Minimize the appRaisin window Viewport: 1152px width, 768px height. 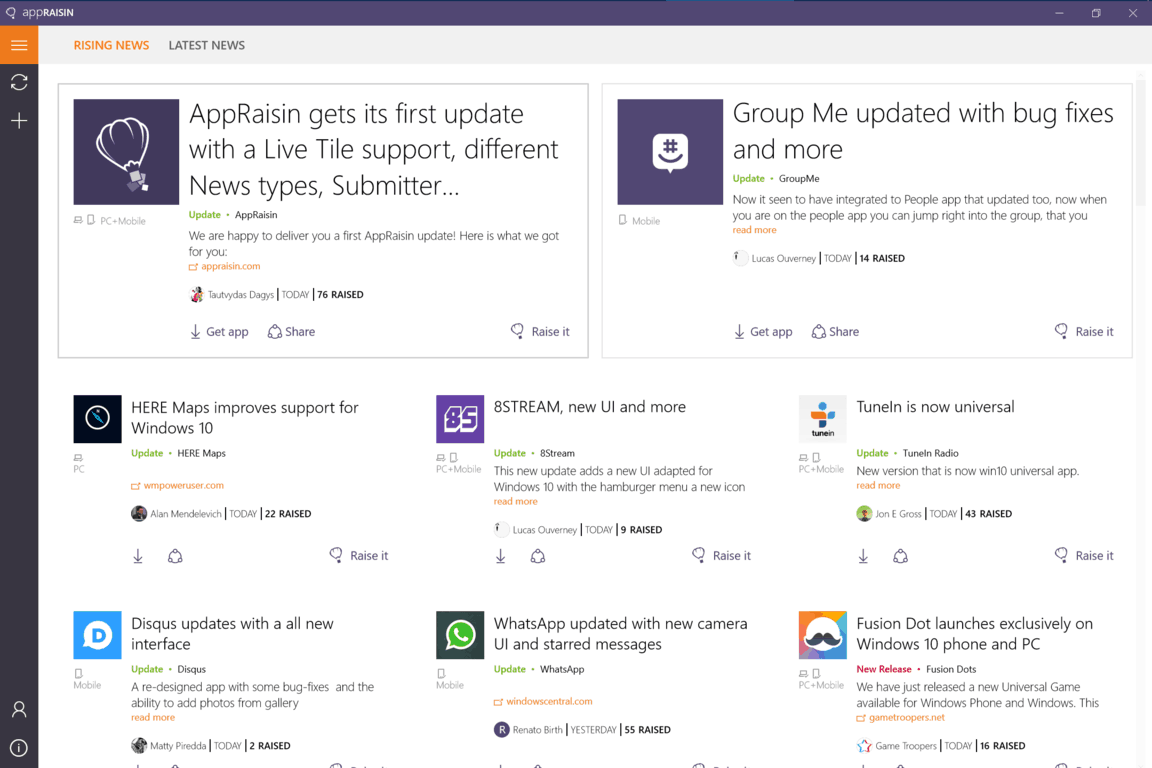click(1059, 12)
